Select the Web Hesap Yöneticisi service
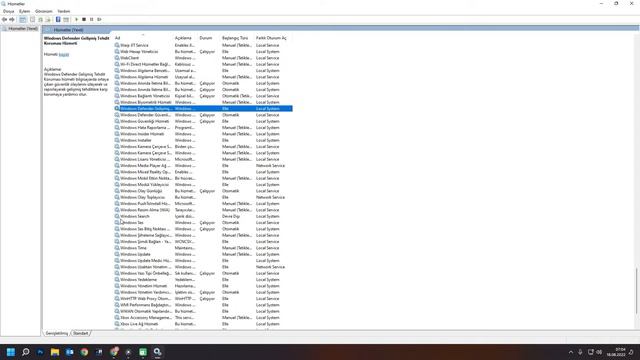 203,52
